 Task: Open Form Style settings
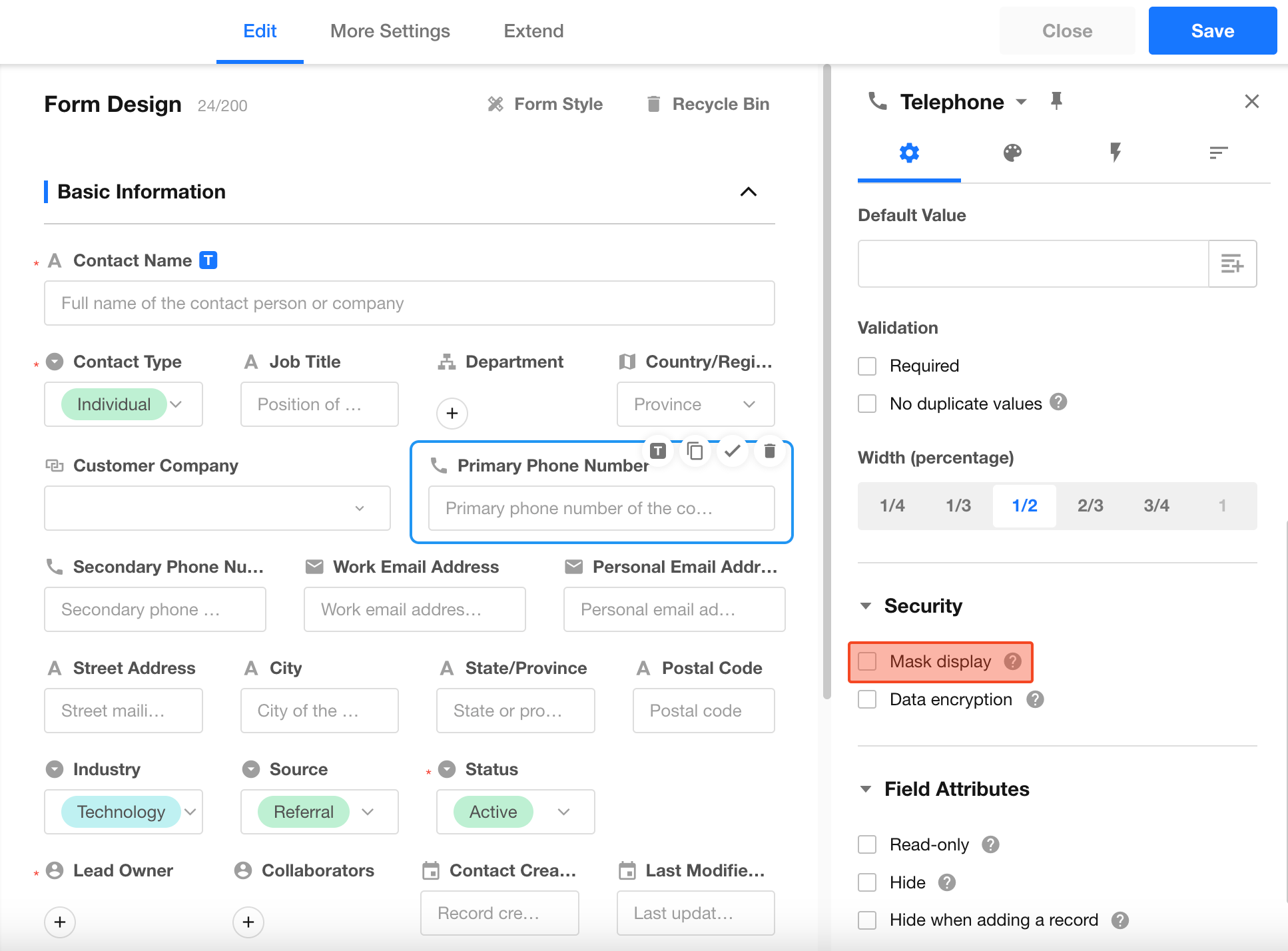(545, 104)
